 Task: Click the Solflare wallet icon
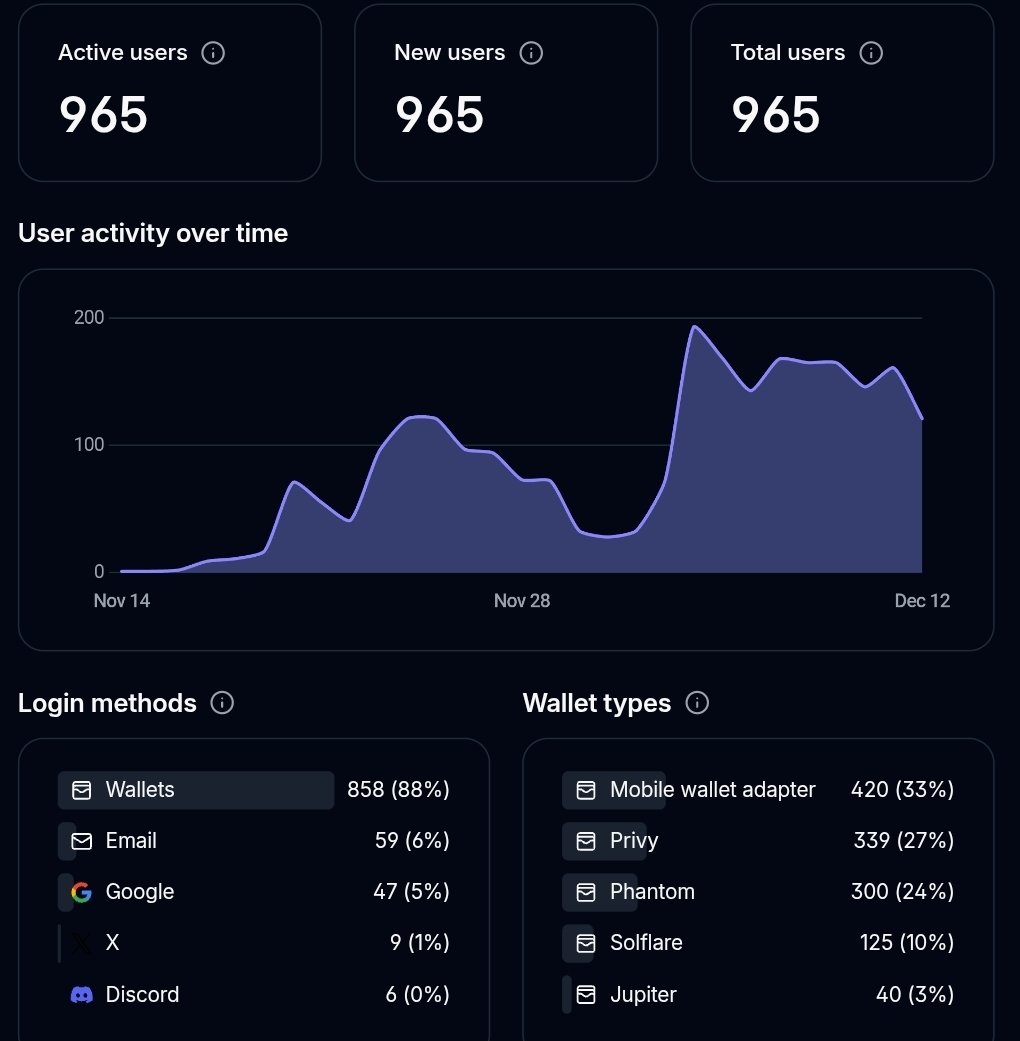click(585, 943)
